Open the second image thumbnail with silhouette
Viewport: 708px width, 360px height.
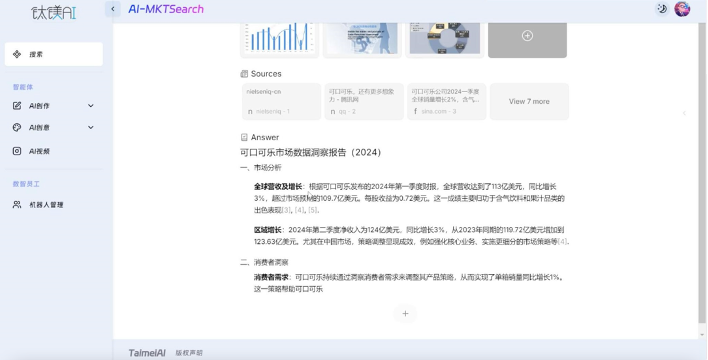click(362, 39)
